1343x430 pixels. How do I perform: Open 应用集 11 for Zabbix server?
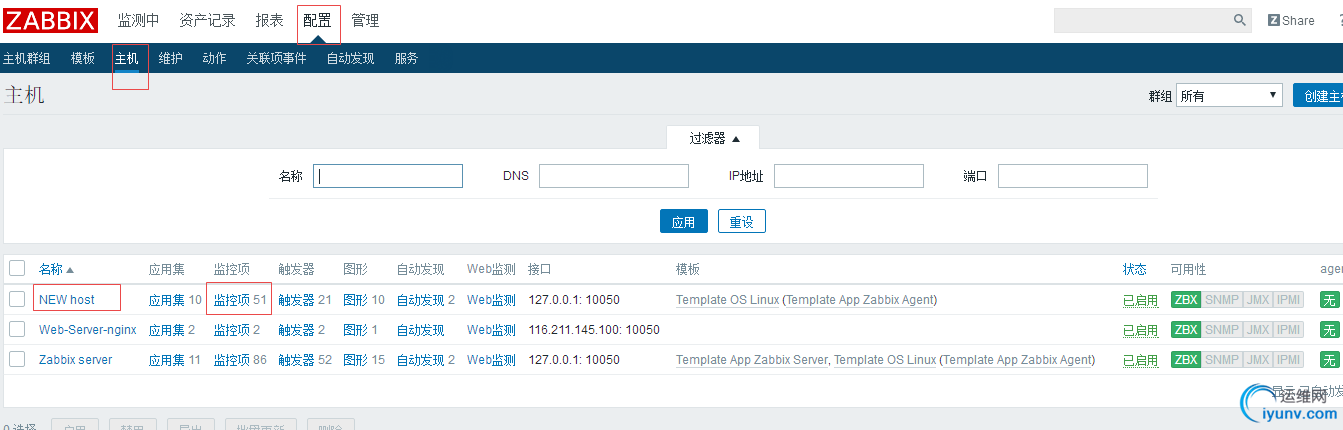167,359
